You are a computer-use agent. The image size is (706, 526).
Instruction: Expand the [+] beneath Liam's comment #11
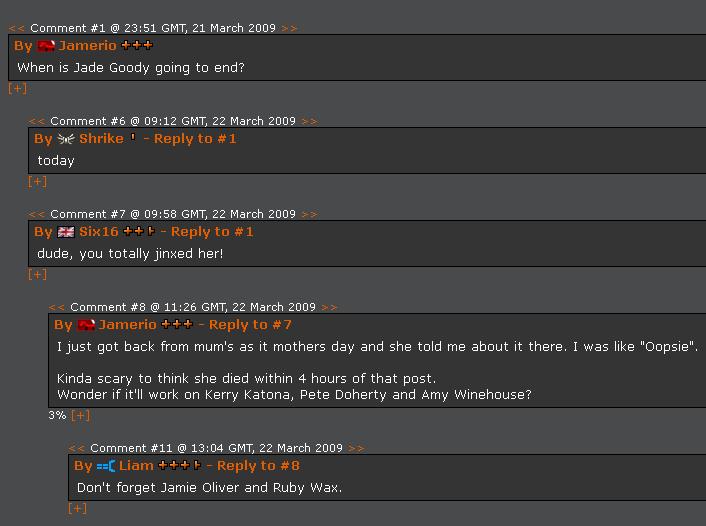coord(77,508)
